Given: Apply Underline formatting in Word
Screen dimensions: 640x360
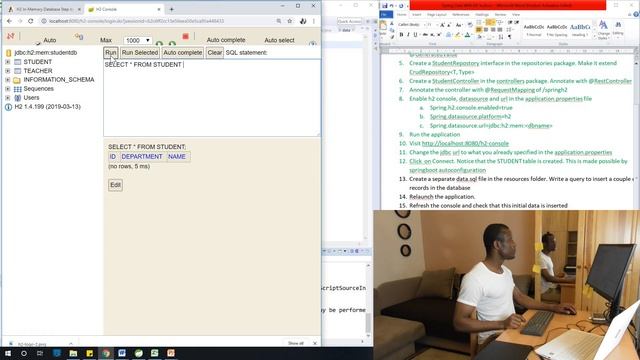Looking at the screenshot, I should pos(416,35).
